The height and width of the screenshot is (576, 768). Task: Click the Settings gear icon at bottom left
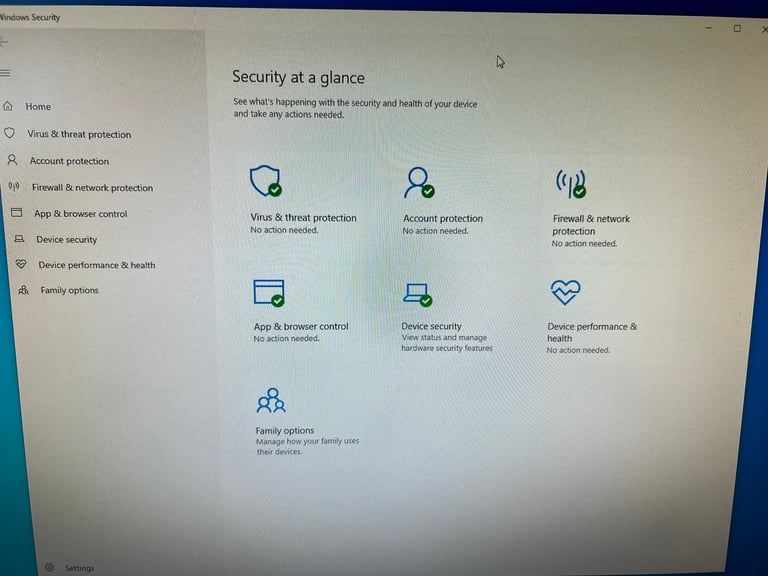[49, 567]
